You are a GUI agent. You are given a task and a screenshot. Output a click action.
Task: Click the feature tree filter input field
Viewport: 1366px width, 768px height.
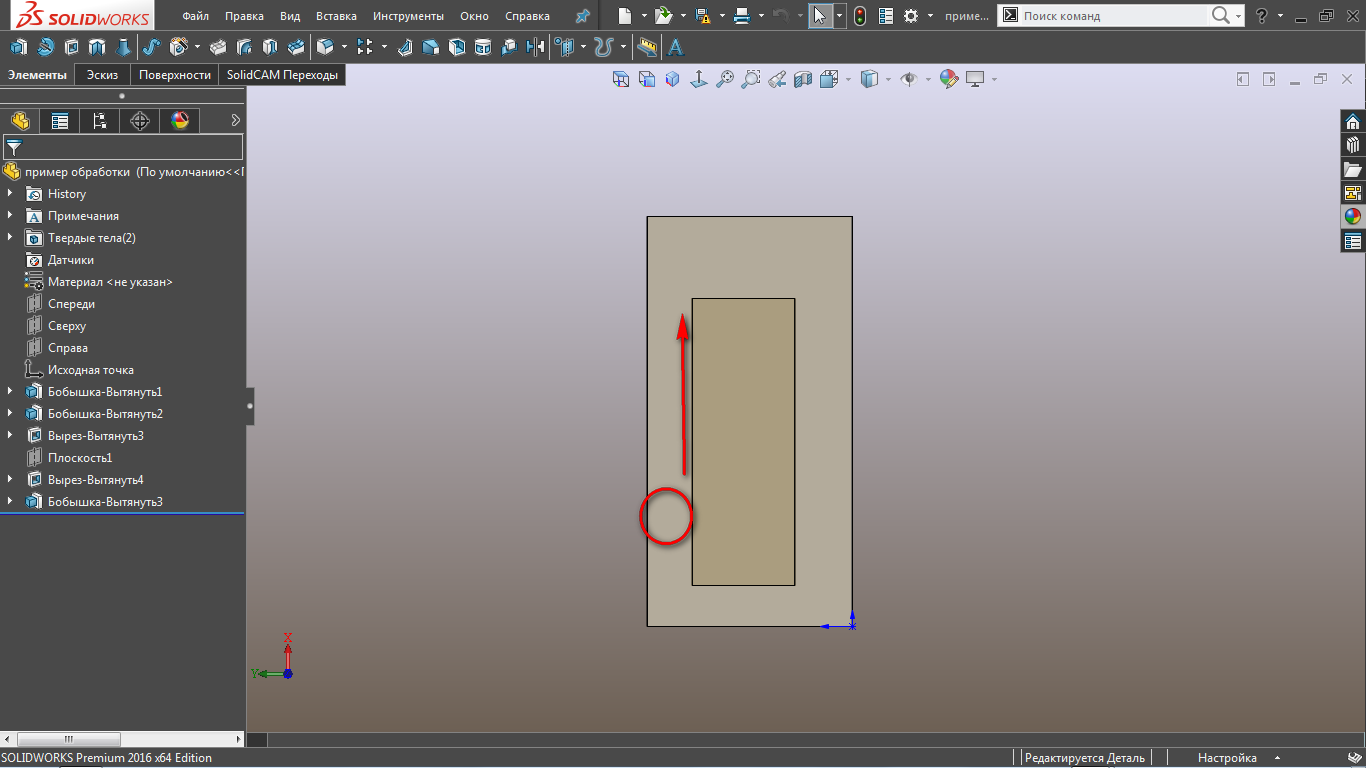pos(122,147)
